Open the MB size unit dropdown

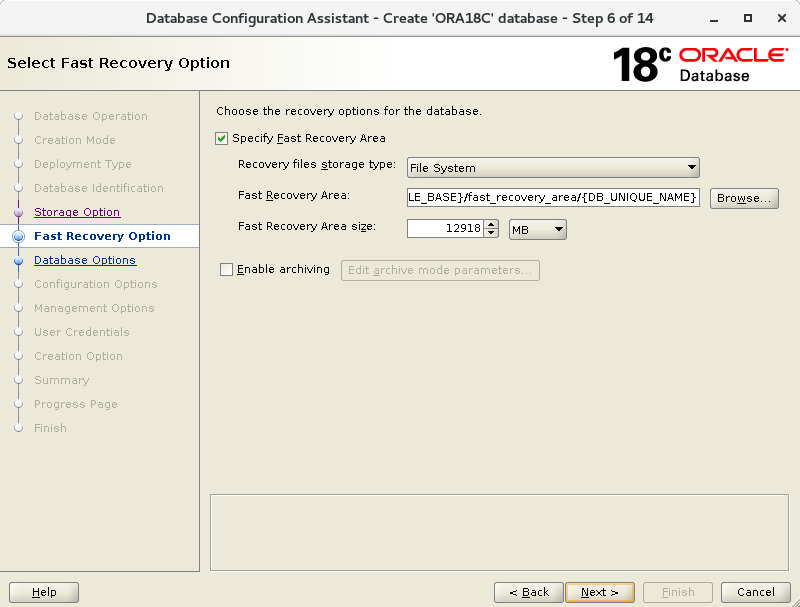pos(538,230)
